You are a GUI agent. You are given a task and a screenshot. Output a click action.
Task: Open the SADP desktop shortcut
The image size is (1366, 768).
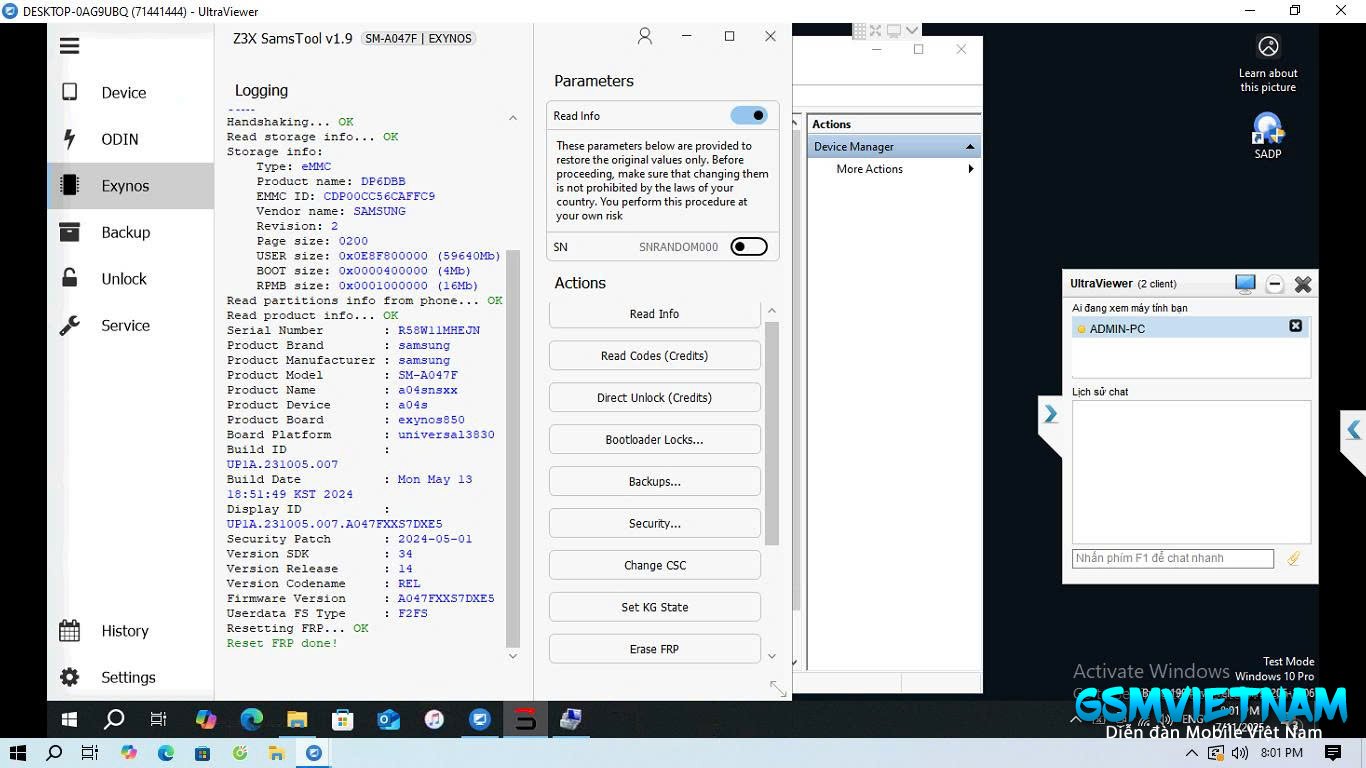click(1268, 136)
